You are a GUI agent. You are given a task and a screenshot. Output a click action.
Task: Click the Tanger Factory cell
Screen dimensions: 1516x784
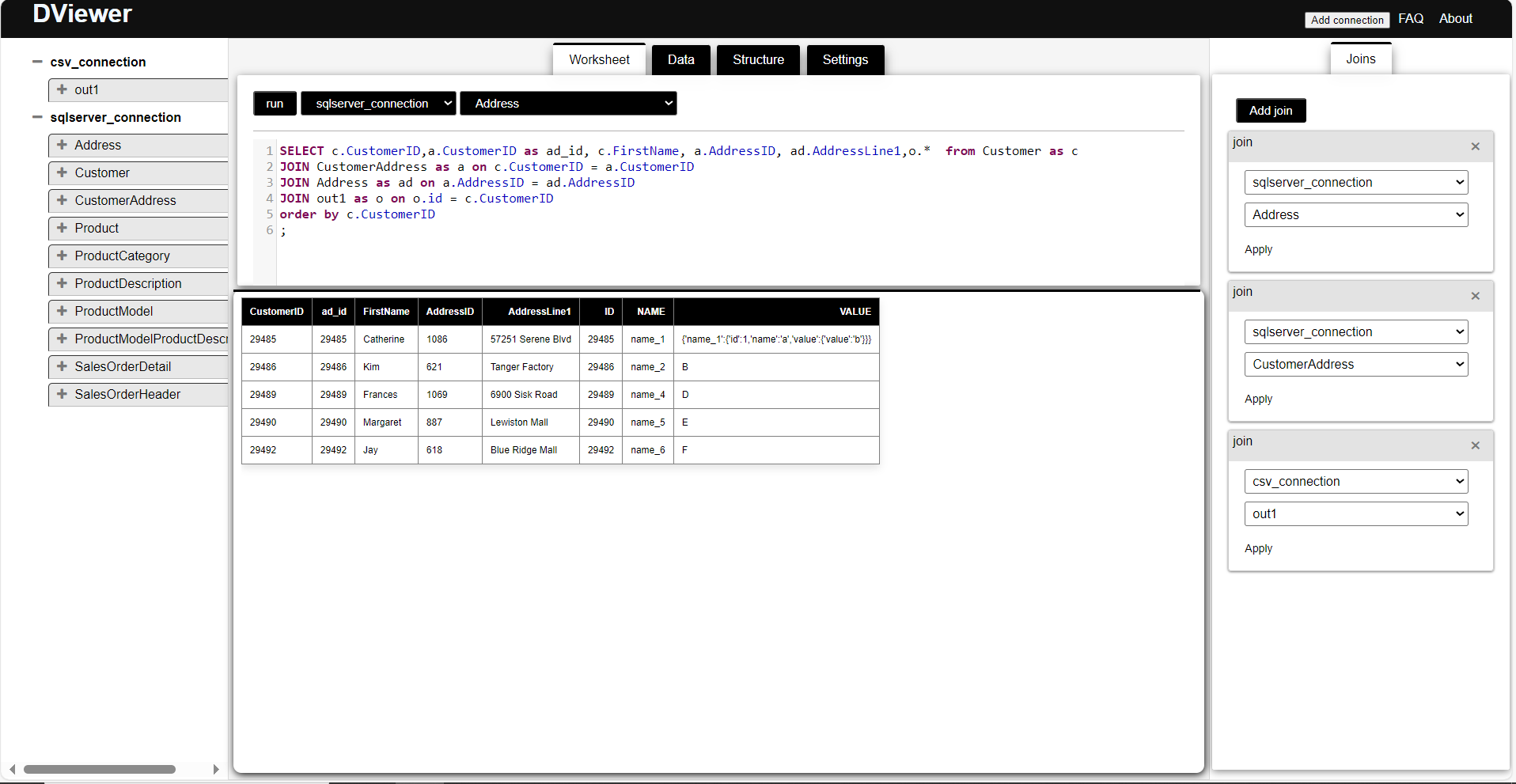531,367
